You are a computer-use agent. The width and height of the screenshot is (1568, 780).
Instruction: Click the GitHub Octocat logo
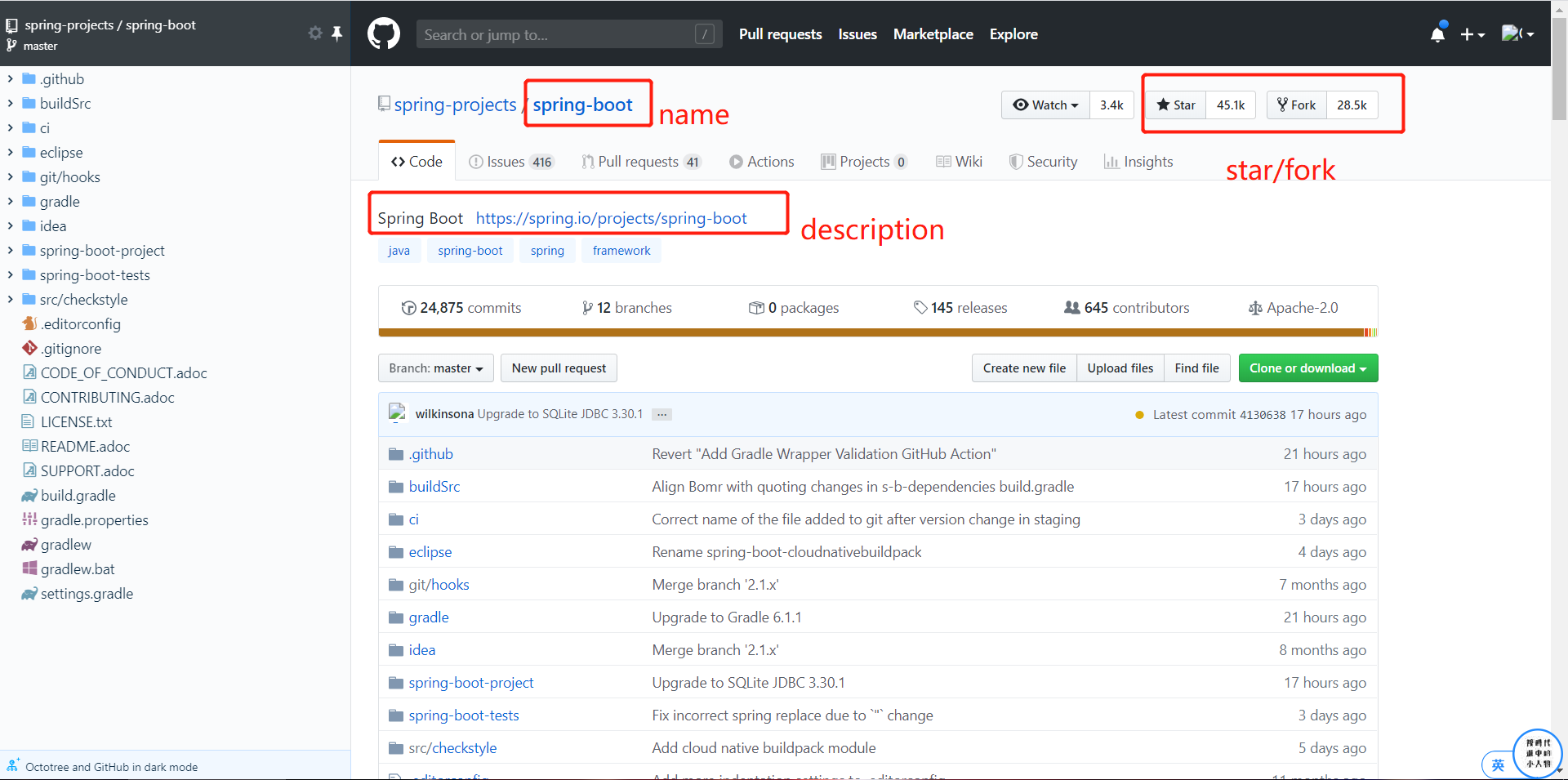tap(384, 34)
